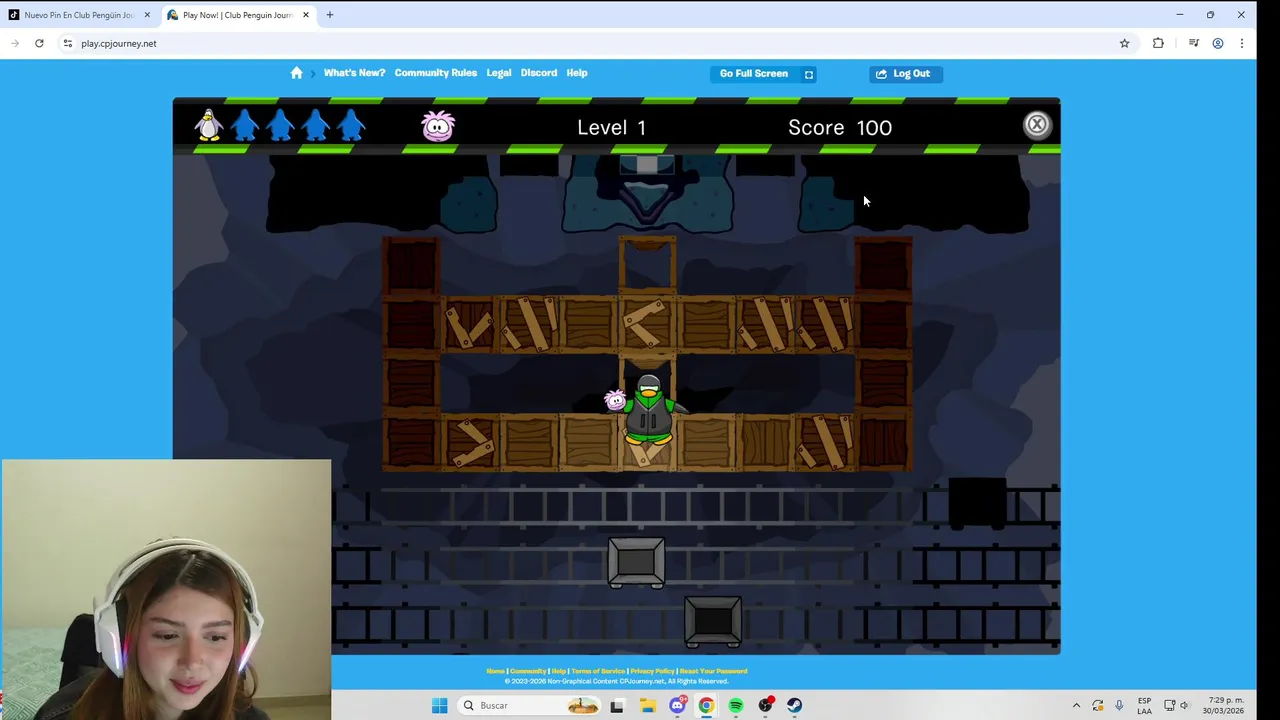Open the media control icon in Chrome toolbar
Viewport: 1280px width, 720px height.
1193,43
